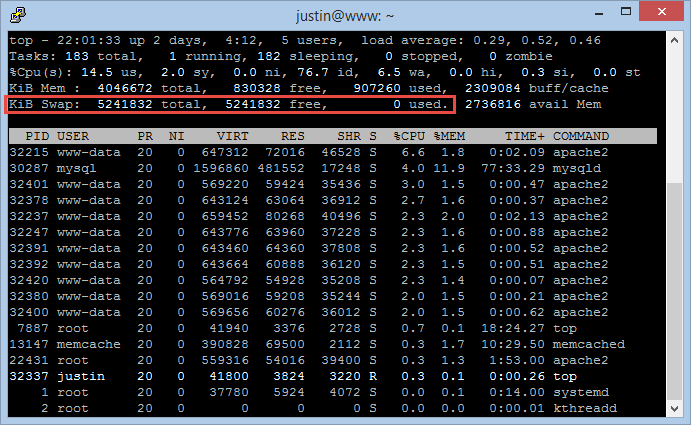The height and width of the screenshot is (425, 691).
Task: Click PID 32378 row
Action: pos(333,200)
